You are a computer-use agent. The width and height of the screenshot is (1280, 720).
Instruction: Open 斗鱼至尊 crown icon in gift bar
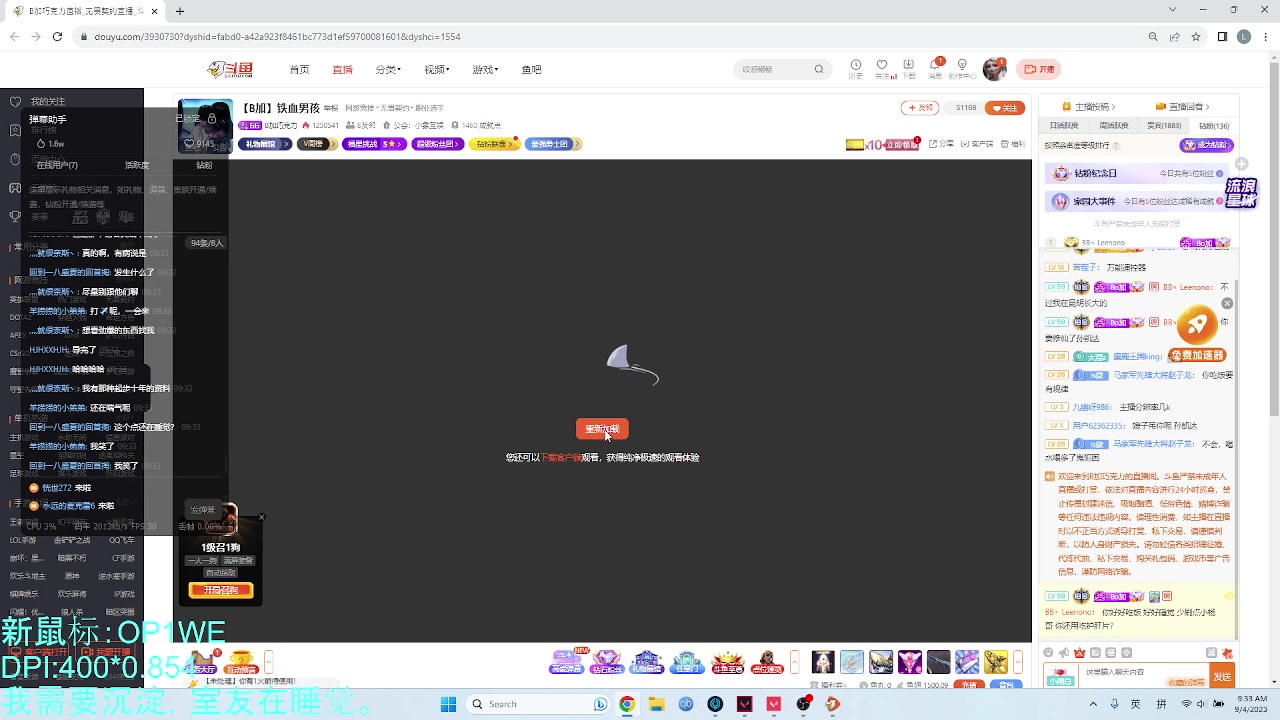727,662
